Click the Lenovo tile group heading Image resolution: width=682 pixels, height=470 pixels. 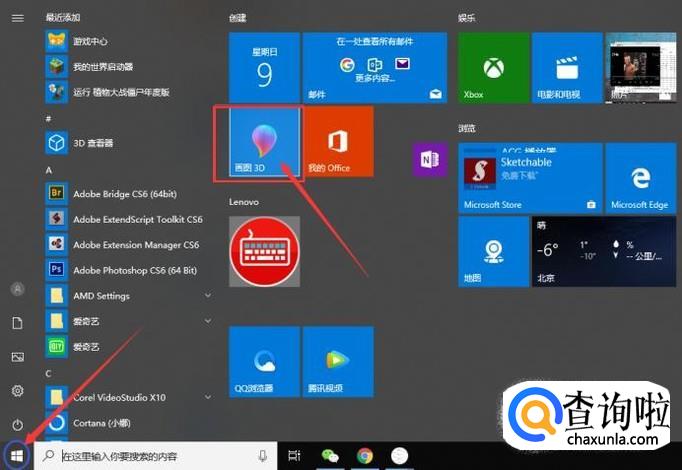point(244,202)
